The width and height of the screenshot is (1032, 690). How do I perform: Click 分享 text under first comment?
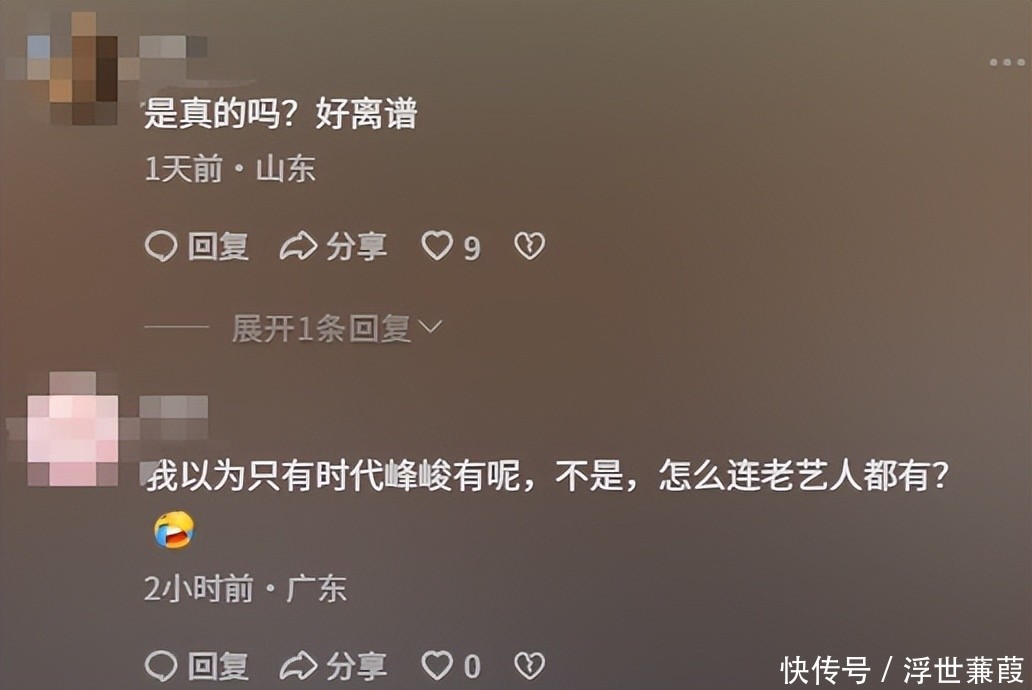pos(357,247)
